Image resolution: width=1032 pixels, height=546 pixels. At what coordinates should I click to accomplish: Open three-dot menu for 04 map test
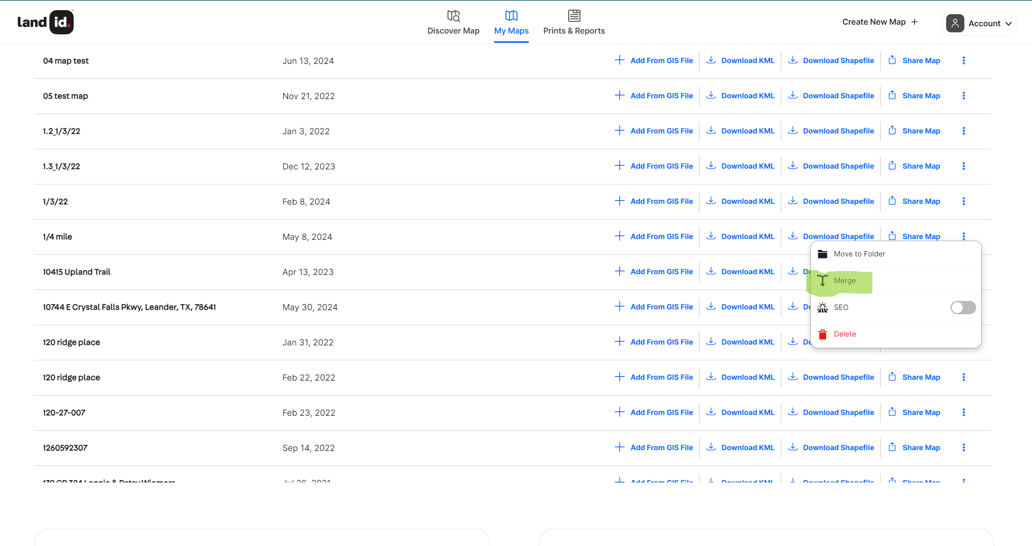click(964, 61)
